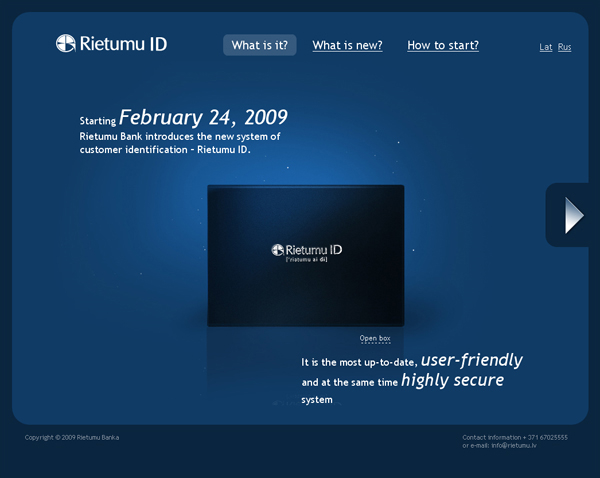This screenshot has height=478, width=600.
Task: Click the Rietumu ID logo in the header
Action: [x=111, y=43]
